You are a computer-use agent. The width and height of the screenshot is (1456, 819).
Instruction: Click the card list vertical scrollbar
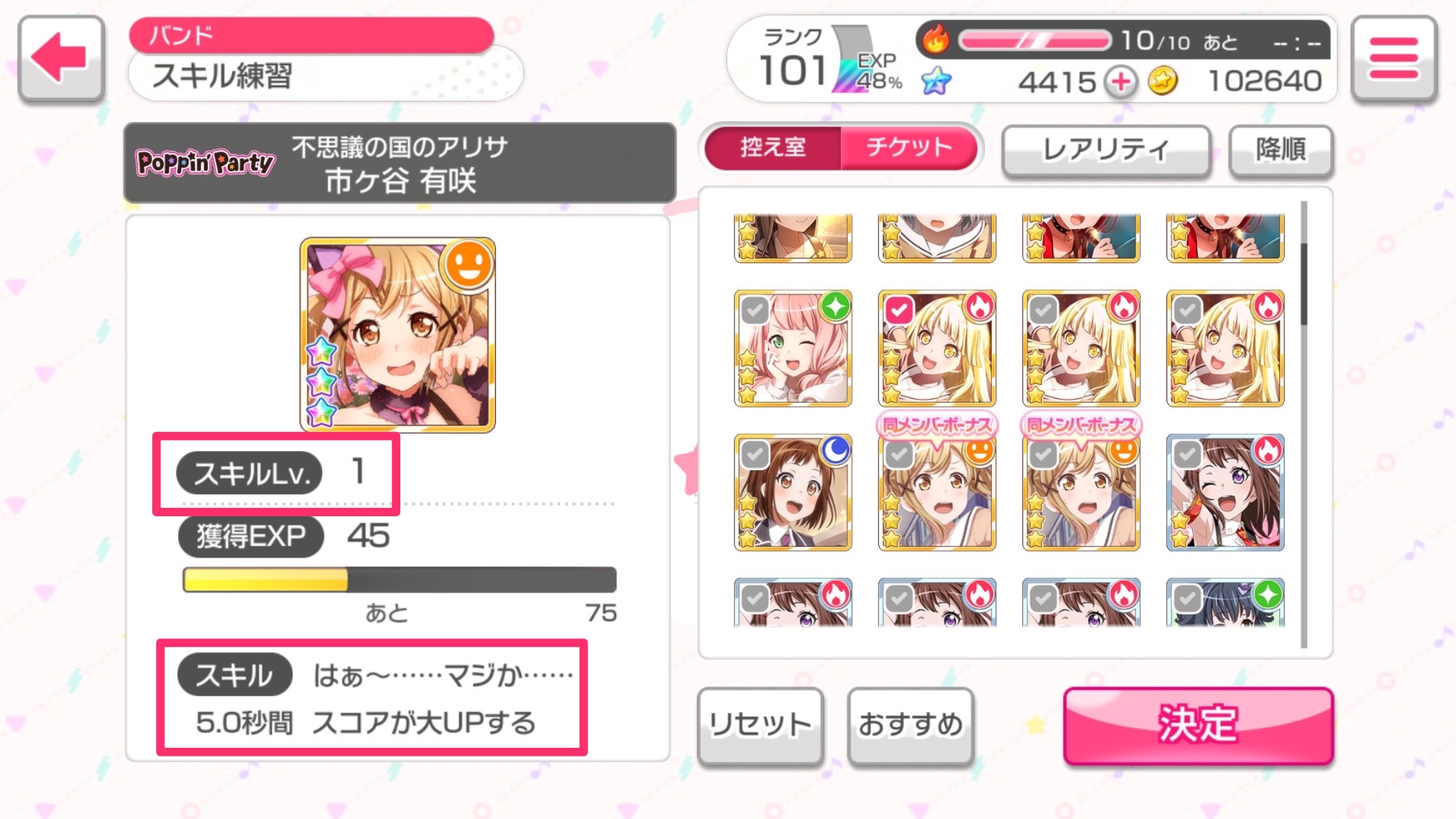click(x=1304, y=425)
